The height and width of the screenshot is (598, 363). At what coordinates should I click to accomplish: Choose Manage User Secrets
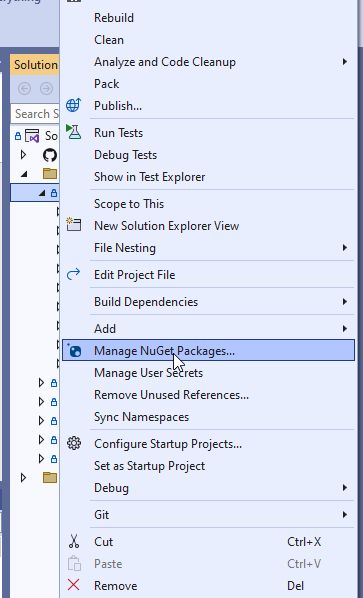pos(148,372)
